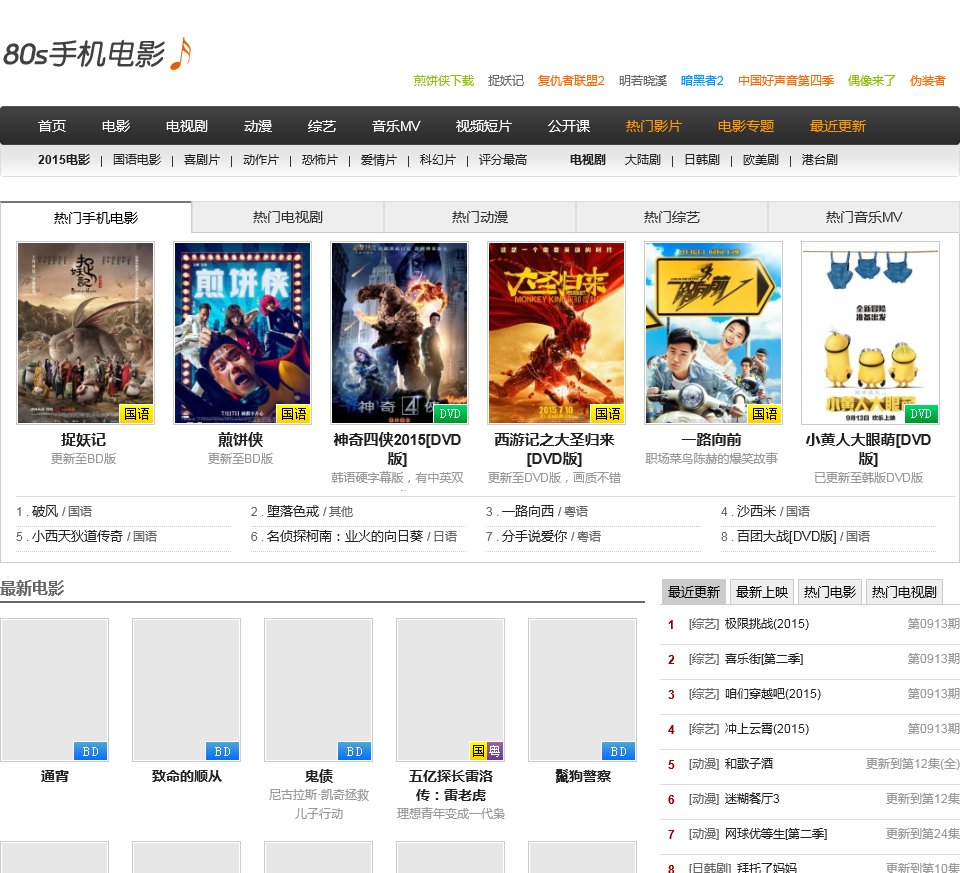Open the 伪装者 top link
This screenshot has height=873, width=960.
point(927,81)
